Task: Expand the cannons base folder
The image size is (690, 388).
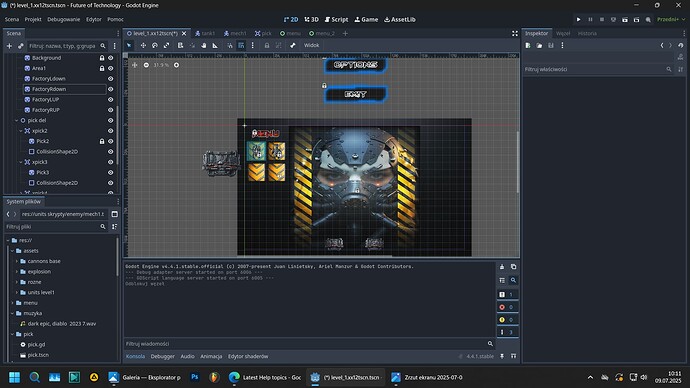Action: [17, 261]
